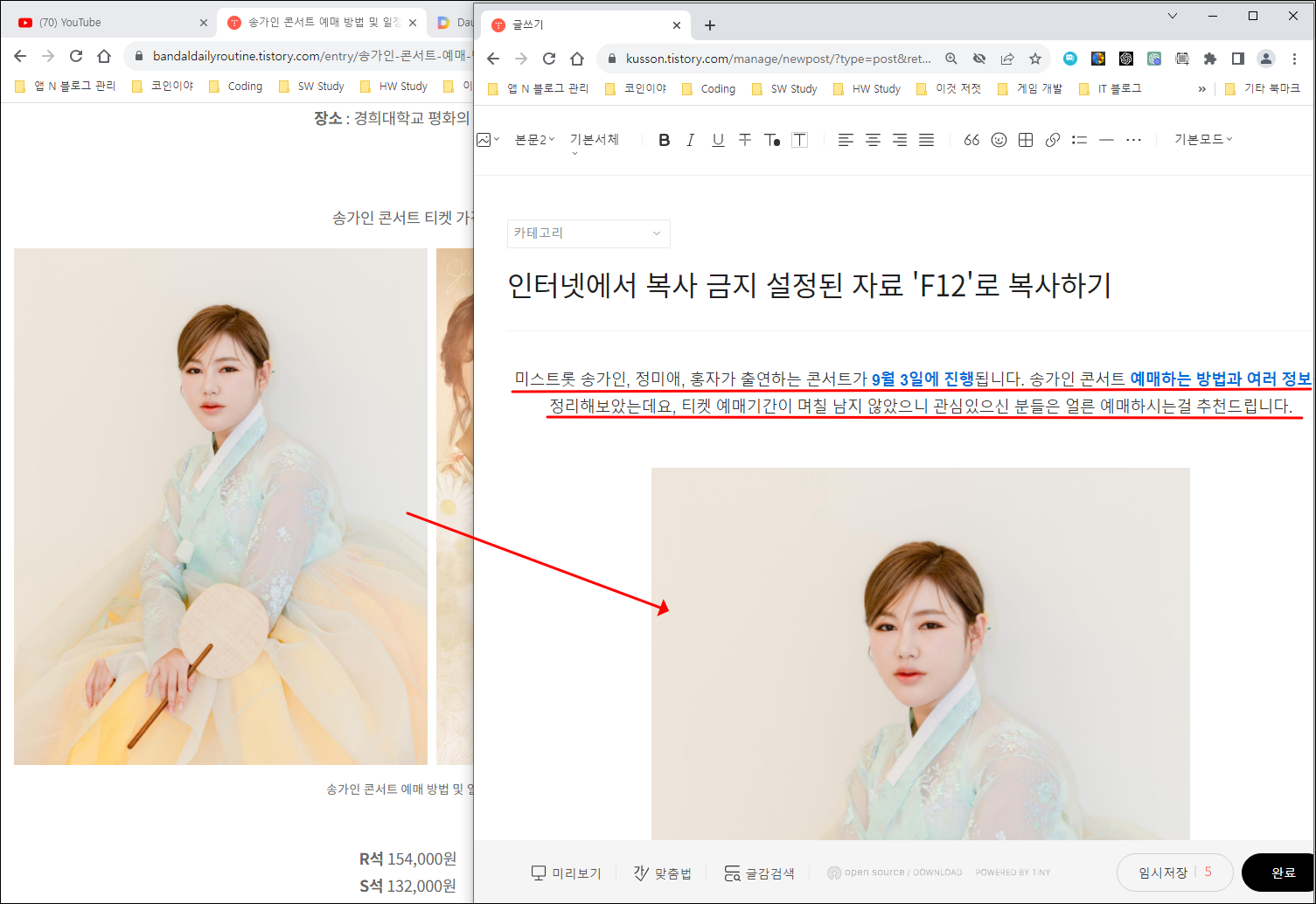Toggle the browser side panel

pos(1238,59)
